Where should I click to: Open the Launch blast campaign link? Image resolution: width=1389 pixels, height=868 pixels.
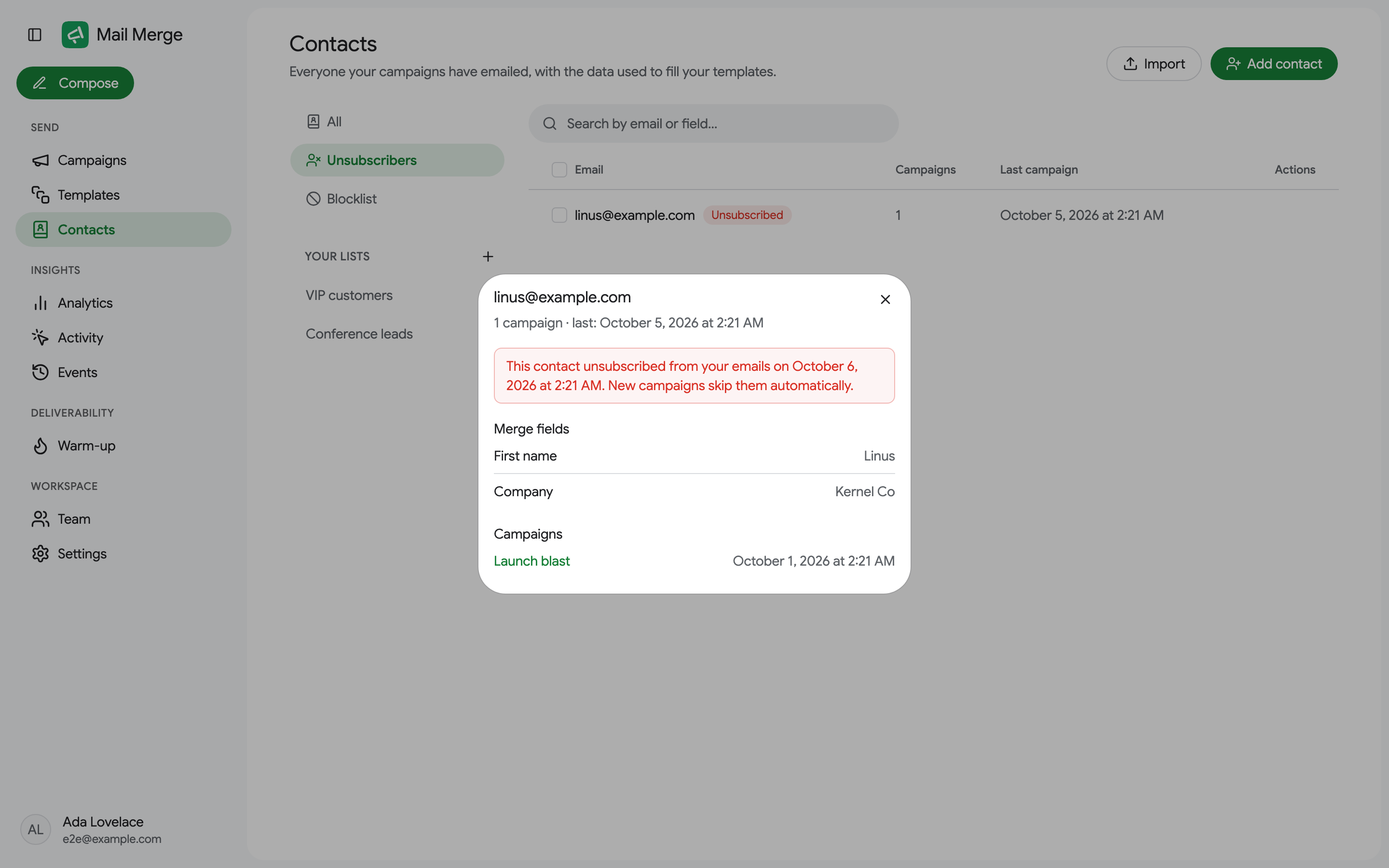click(531, 561)
